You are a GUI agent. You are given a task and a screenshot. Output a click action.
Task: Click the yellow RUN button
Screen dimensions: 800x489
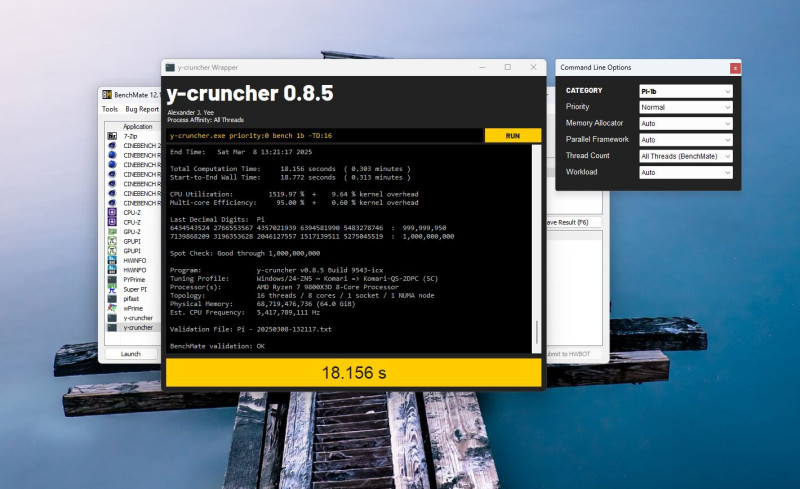(x=513, y=136)
